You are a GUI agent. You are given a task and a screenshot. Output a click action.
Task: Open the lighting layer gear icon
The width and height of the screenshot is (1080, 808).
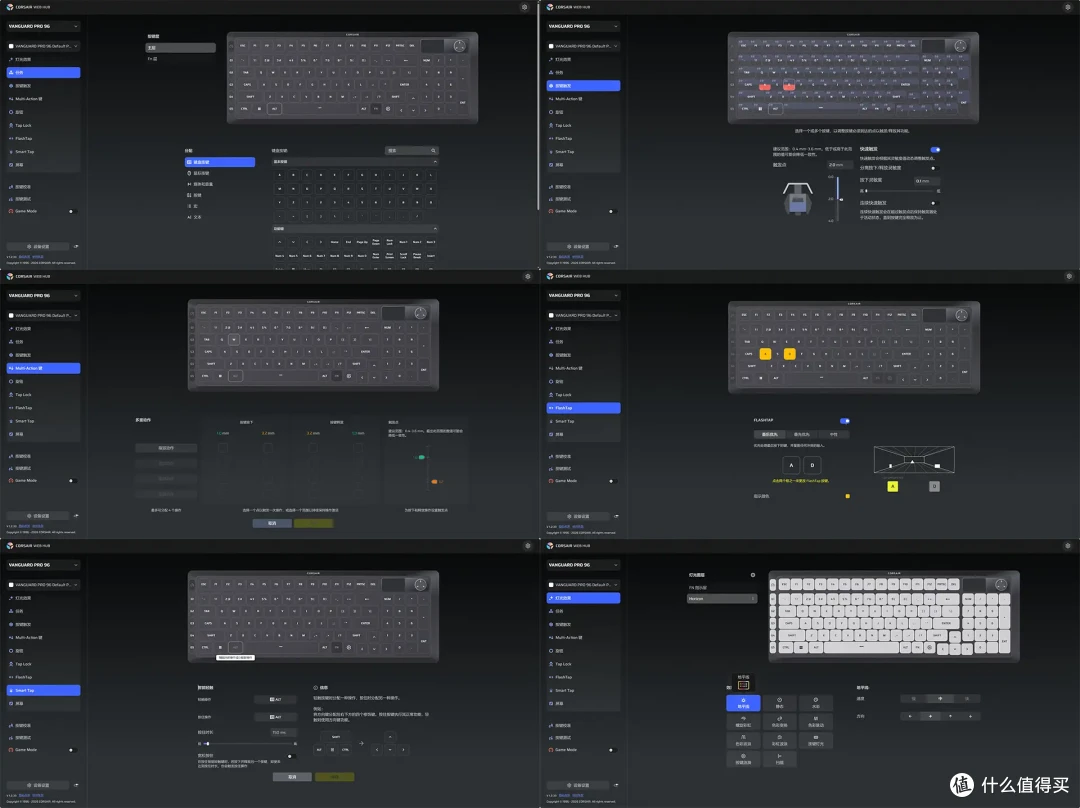[753, 574]
